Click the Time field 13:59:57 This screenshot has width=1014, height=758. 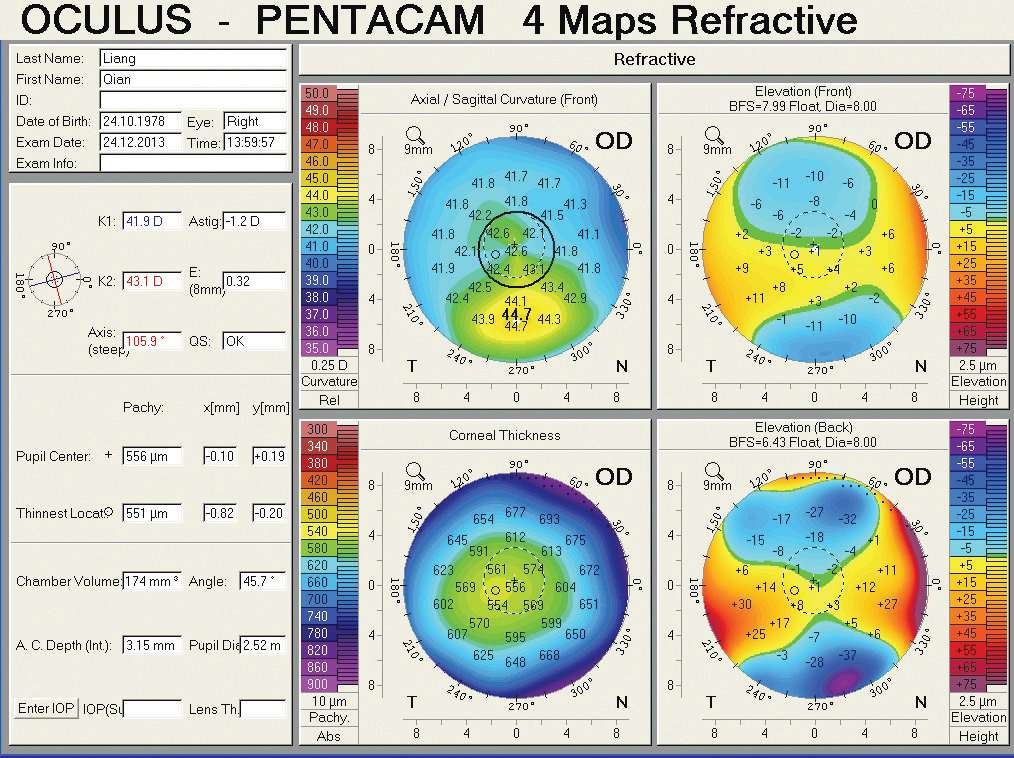(x=255, y=142)
